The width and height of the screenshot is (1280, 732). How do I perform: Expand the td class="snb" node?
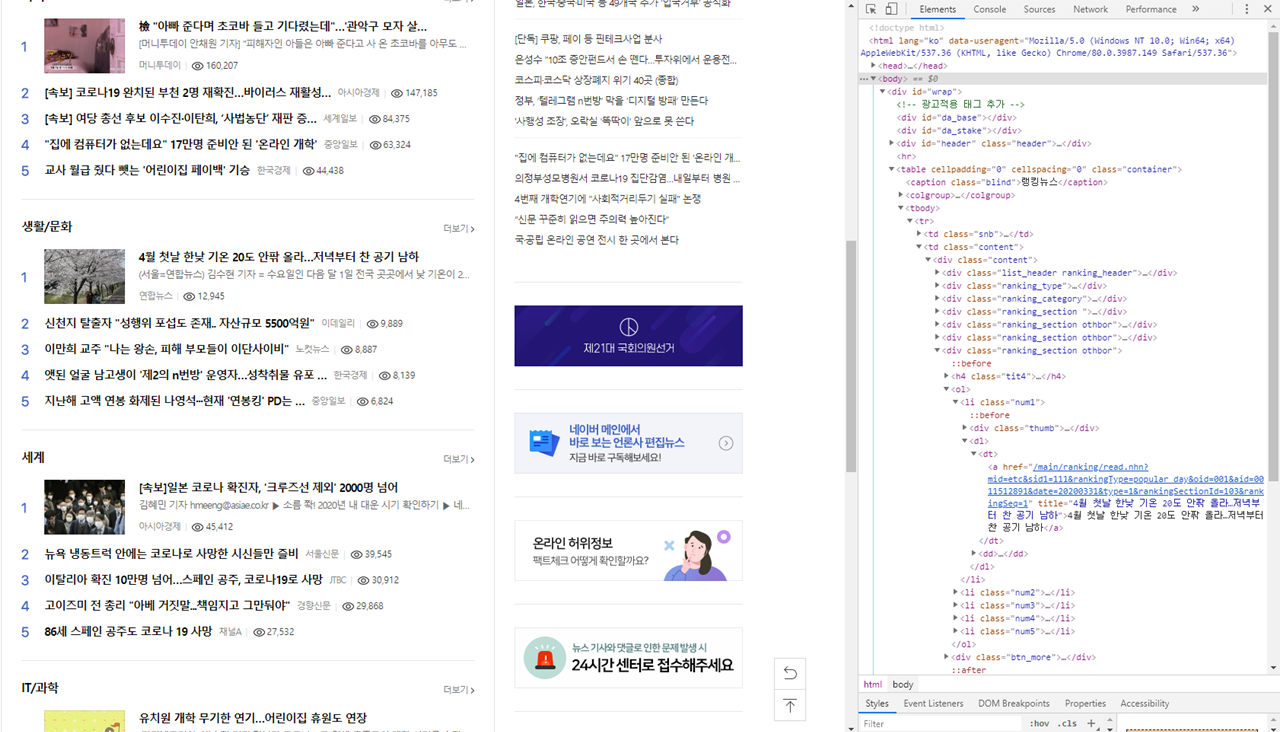919,234
